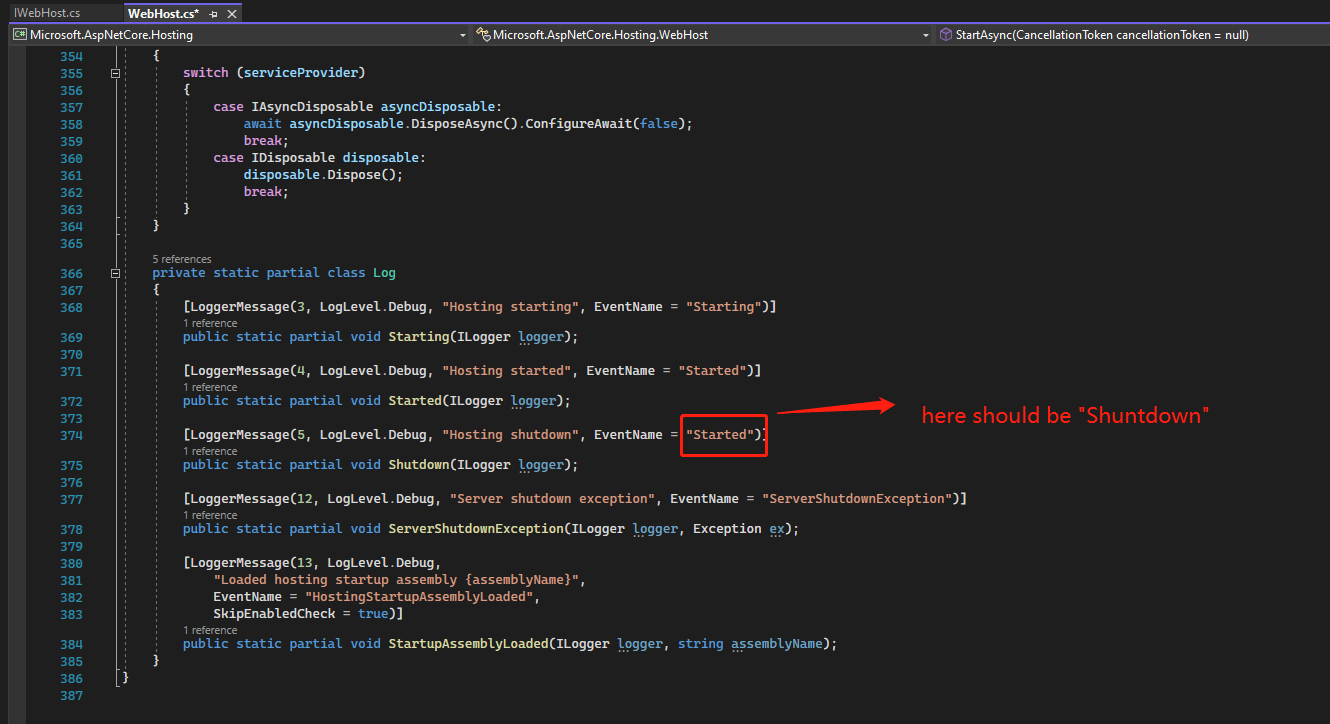1330x724 pixels.
Task: Click 'IDisposable' on line 360
Action: pos(293,158)
